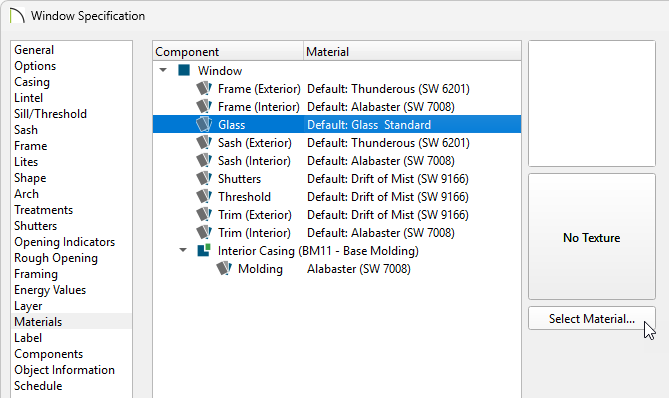The height and width of the screenshot is (398, 669).
Task: Click the Select Material... button
Action: pyautogui.click(x=591, y=318)
